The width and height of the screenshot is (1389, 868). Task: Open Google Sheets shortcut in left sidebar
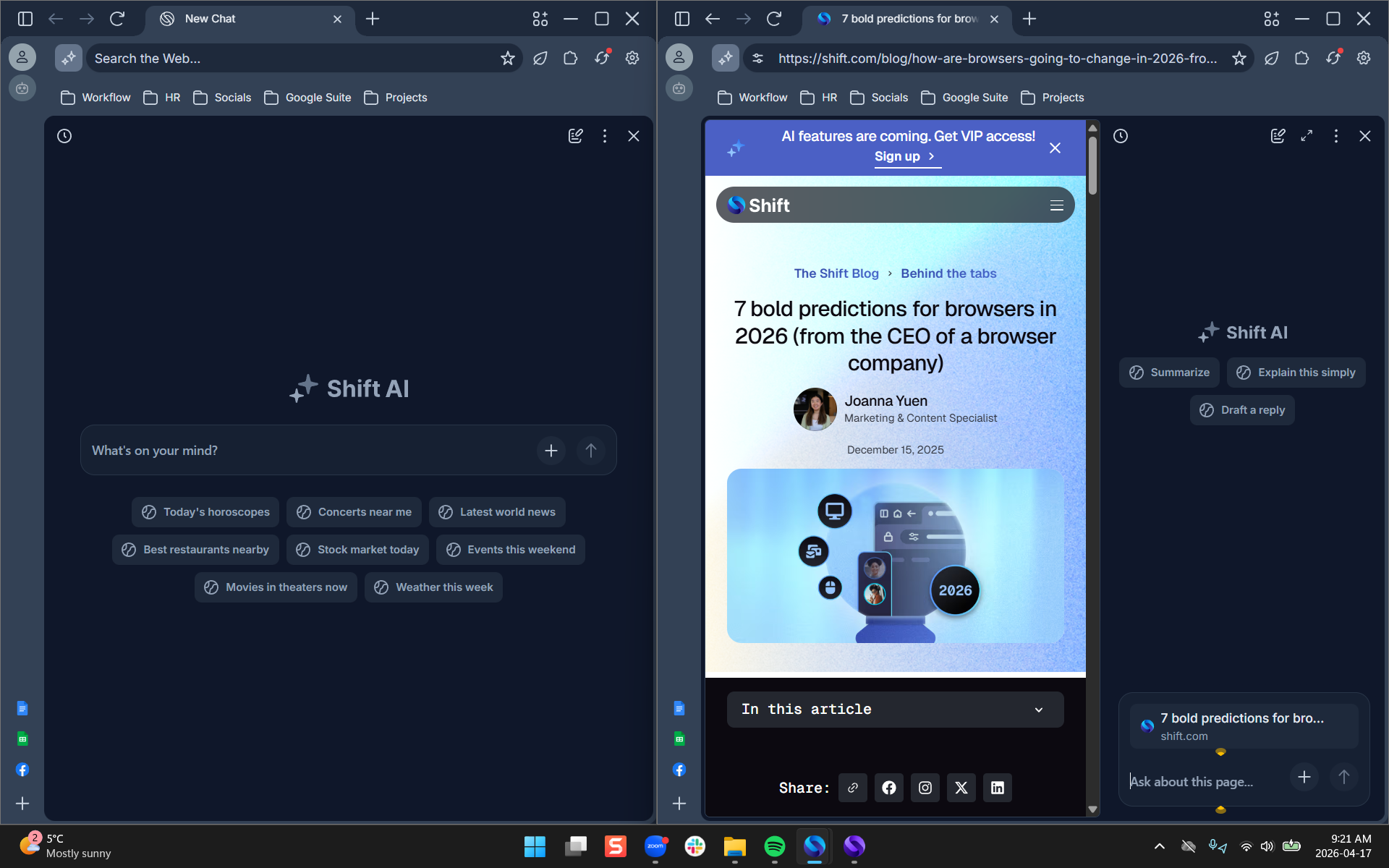point(22,739)
